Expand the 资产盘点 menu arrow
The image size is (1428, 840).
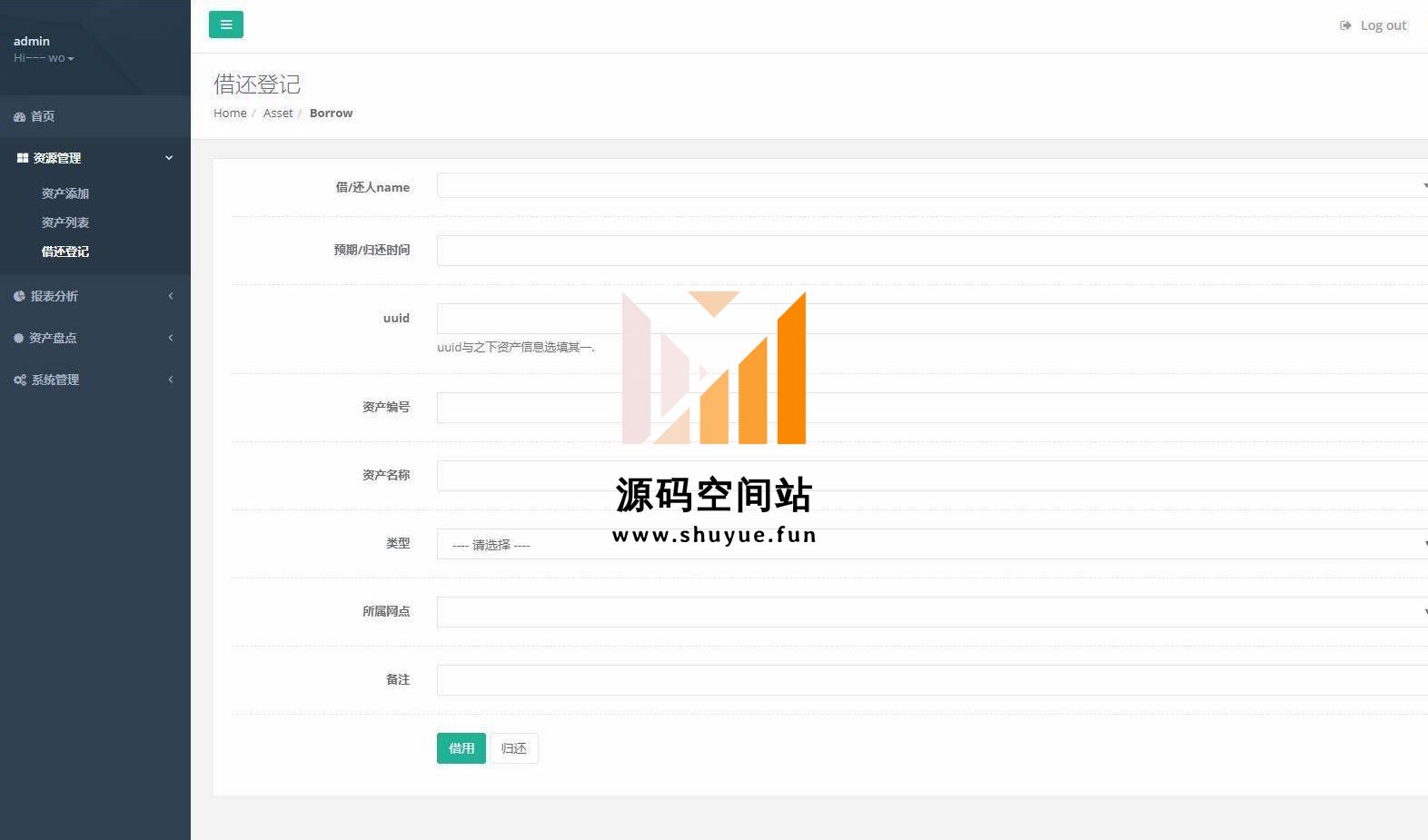tap(170, 338)
